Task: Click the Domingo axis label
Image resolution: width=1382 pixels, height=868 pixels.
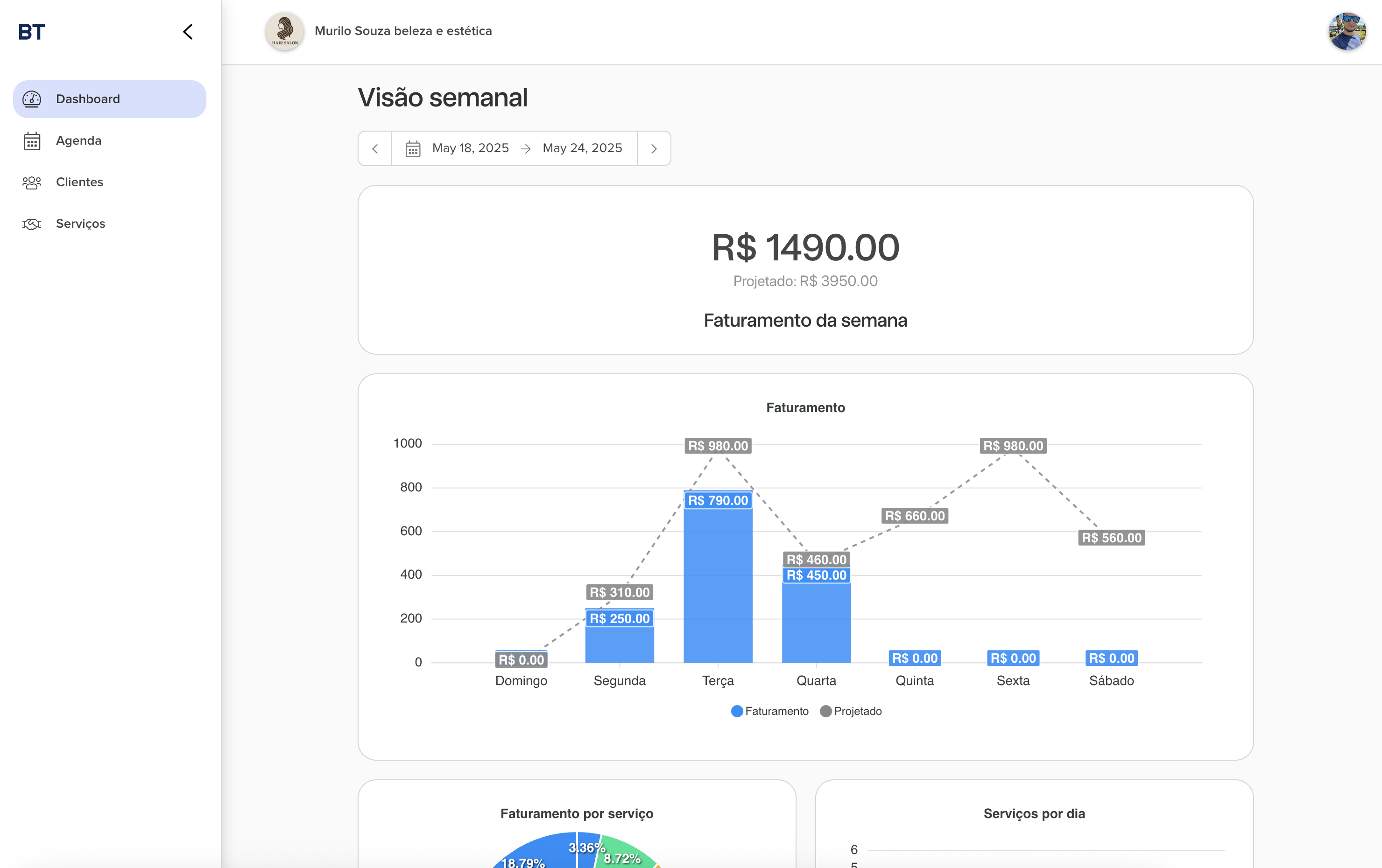Action: (x=521, y=681)
